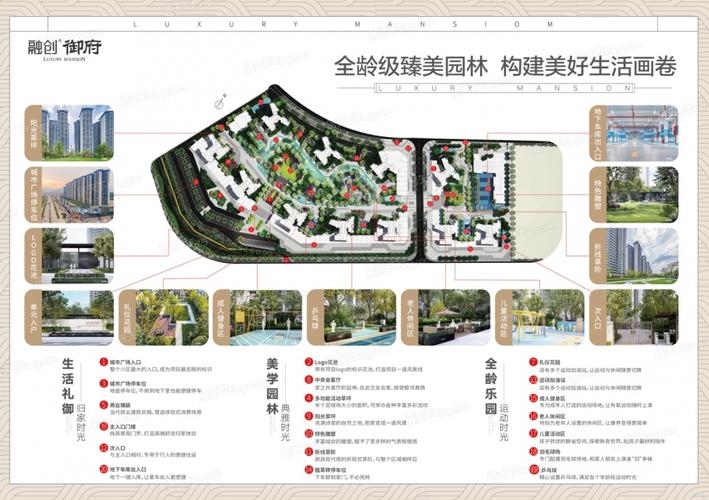Click the red marker next to 特色雕塑 legend entry
Image resolution: width=709 pixels, height=500 pixels.
309,434
